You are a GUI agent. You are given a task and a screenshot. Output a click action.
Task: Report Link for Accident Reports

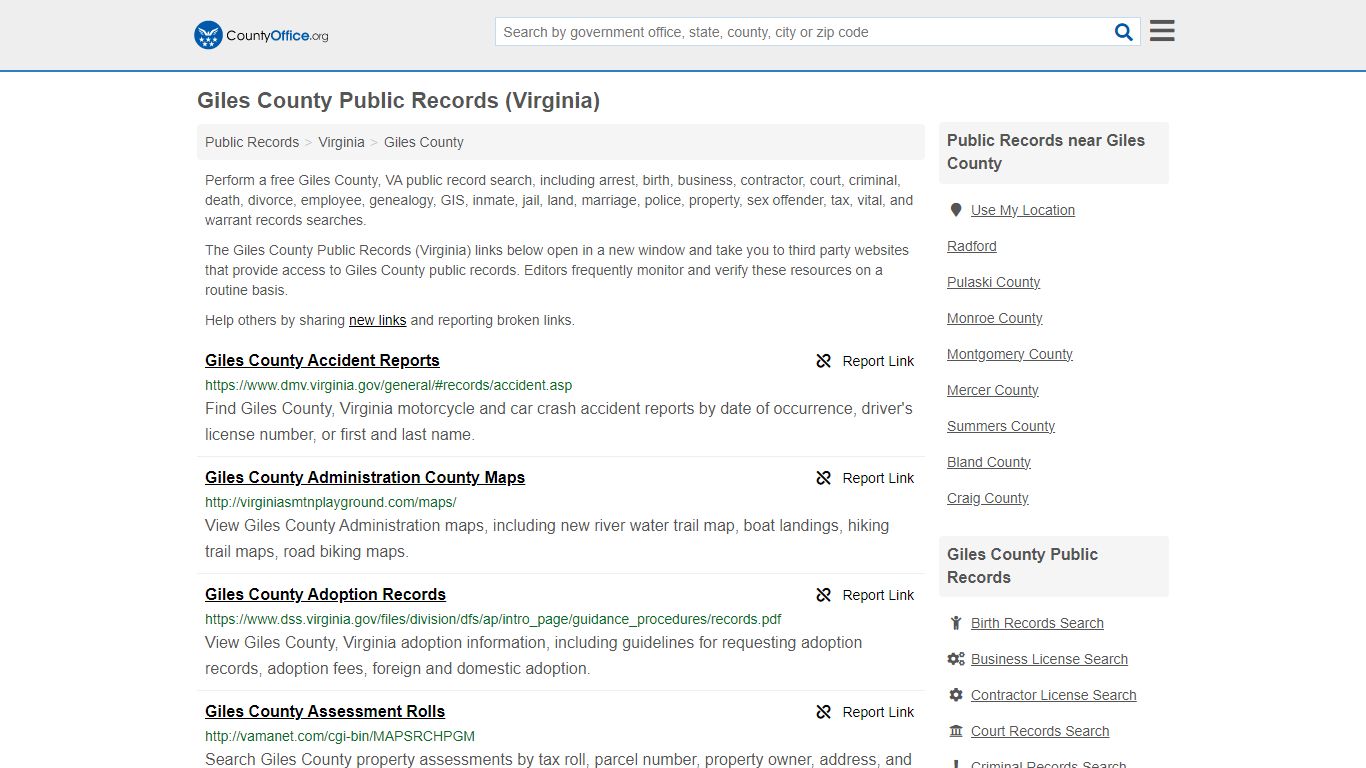point(878,361)
